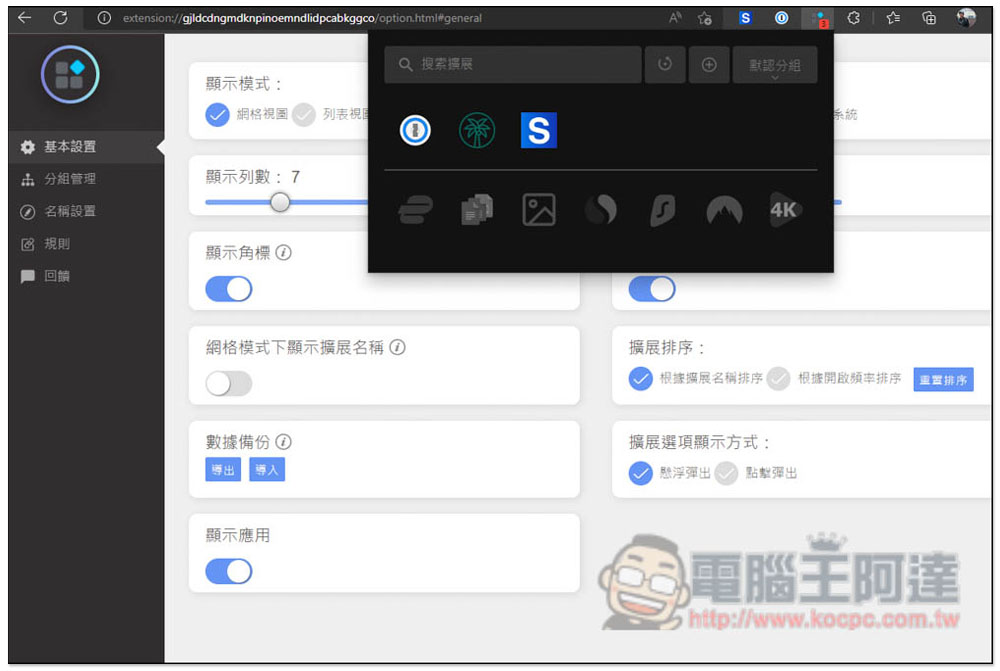Open the user profile avatar
This screenshot has height=671, width=1000.
[x=966, y=18]
